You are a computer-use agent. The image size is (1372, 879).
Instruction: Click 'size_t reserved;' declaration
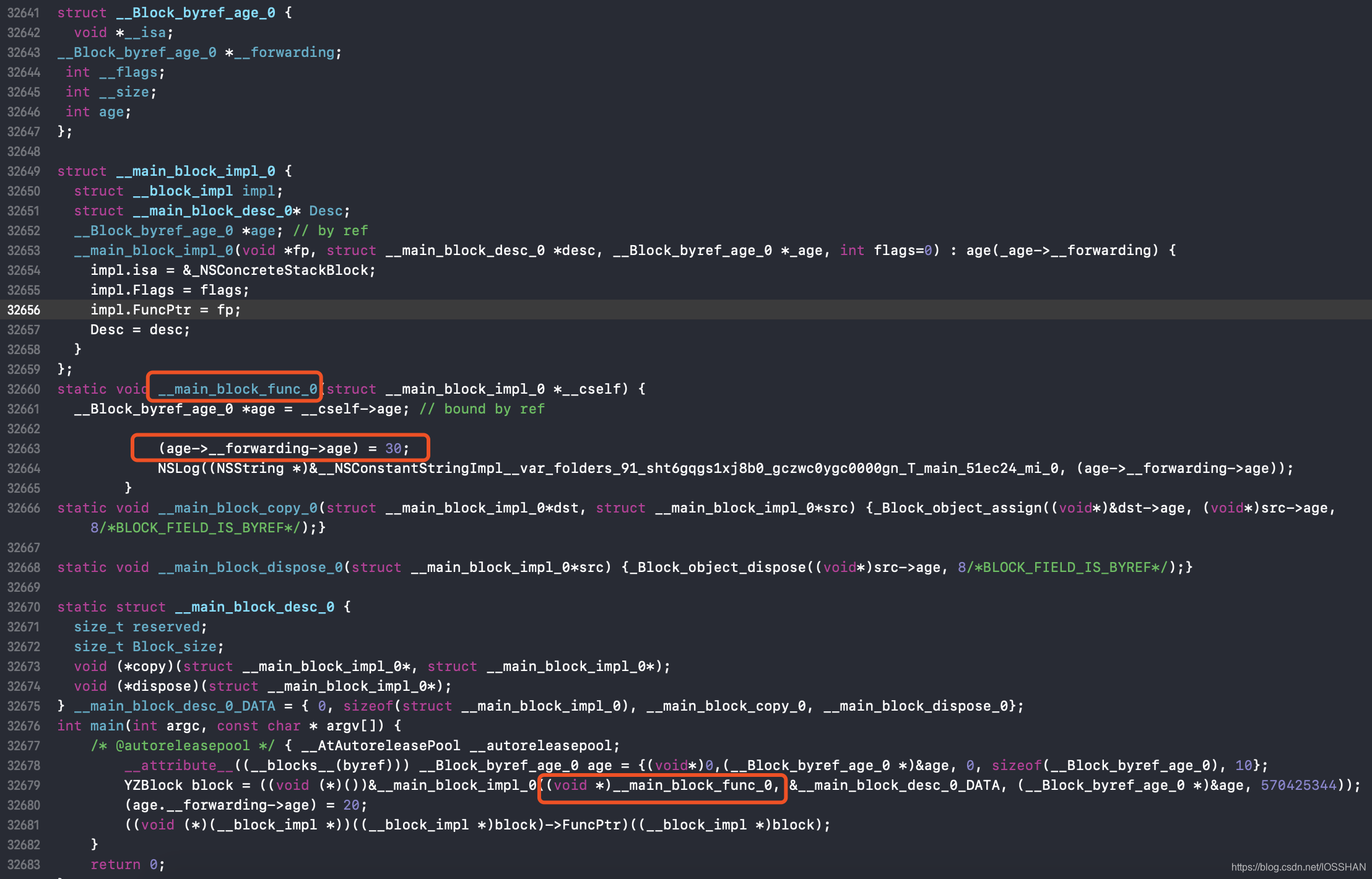click(141, 627)
